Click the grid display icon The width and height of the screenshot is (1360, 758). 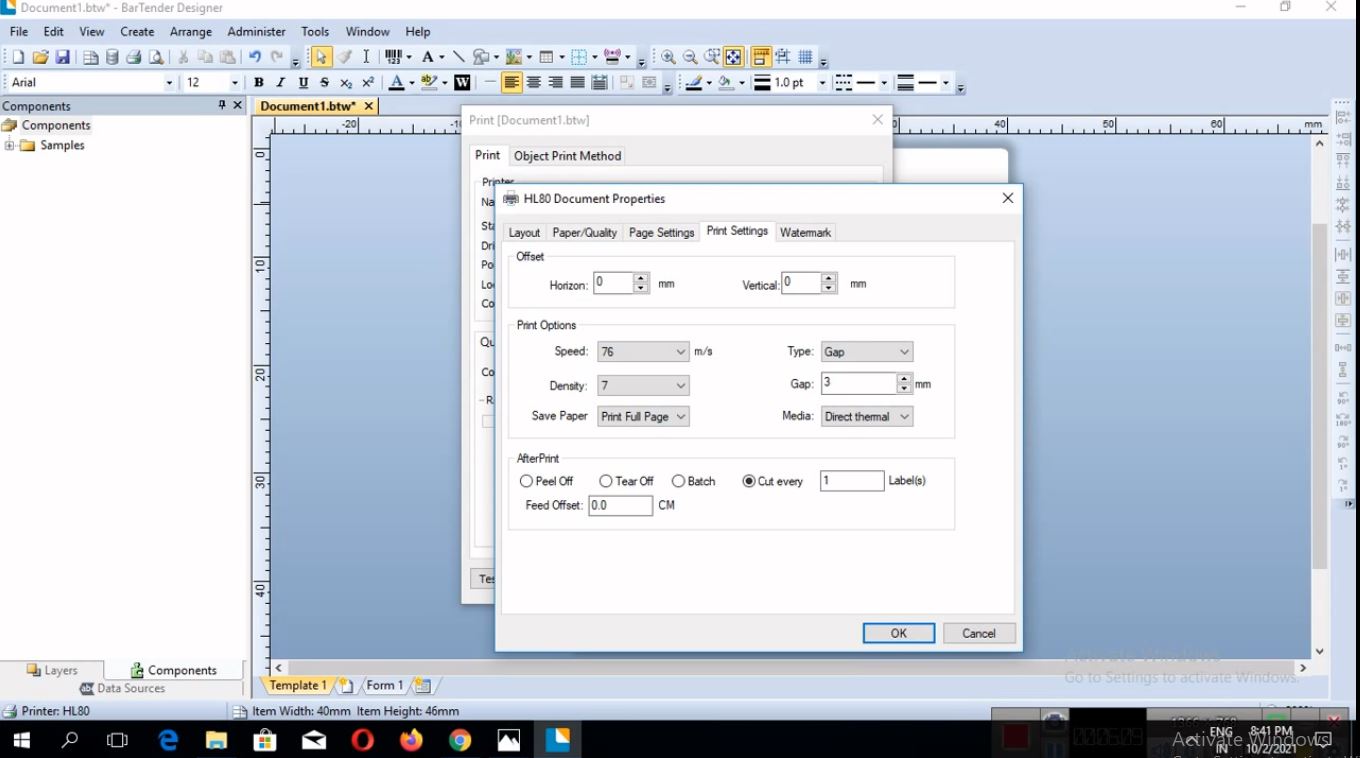tap(805, 57)
